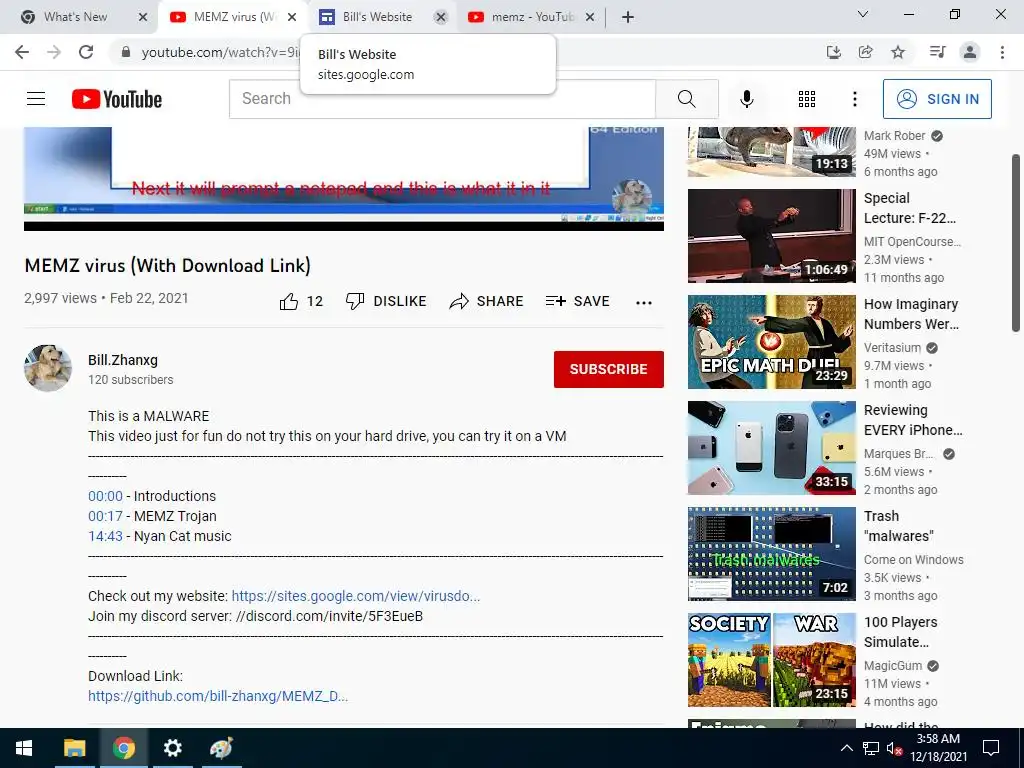Close the memz - YouTube tab
Image resolution: width=1024 pixels, height=768 pixels.
pos(590,17)
